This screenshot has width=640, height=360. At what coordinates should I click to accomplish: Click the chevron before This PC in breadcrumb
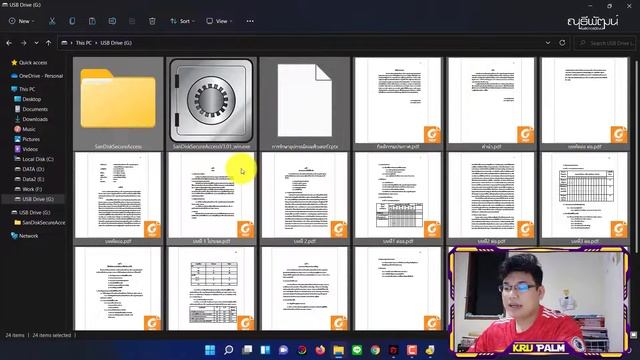pyautogui.click(x=71, y=43)
